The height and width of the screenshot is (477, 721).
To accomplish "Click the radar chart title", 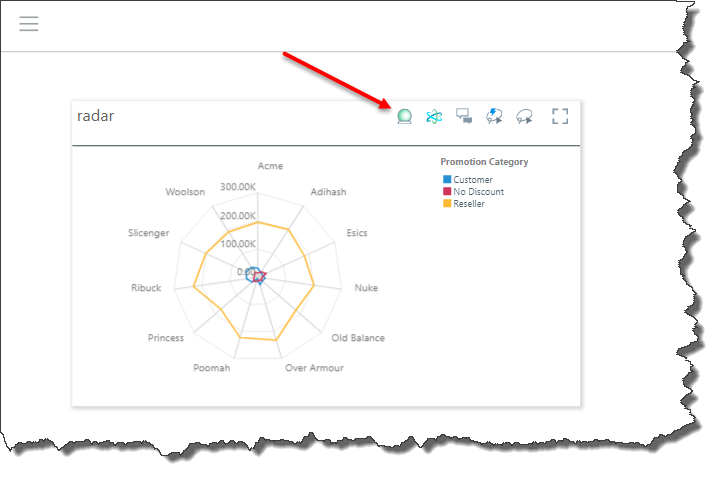I will point(96,116).
